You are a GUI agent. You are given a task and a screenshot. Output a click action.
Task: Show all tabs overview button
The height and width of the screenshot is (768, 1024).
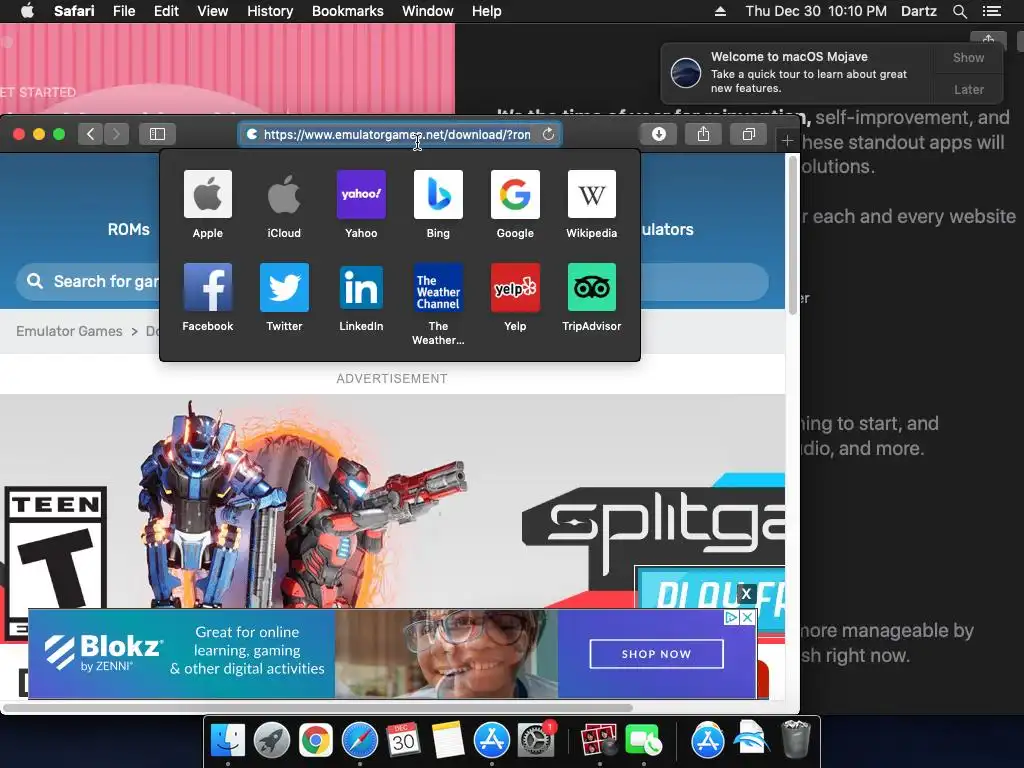coord(748,134)
